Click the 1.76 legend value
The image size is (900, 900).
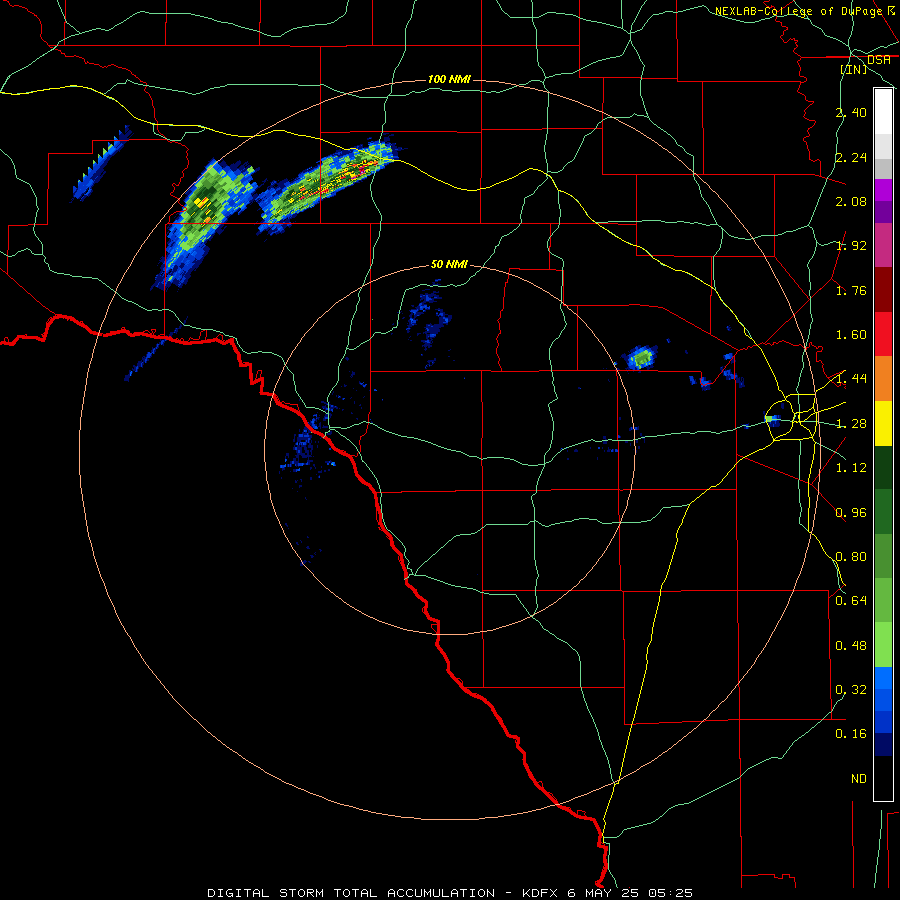[x=851, y=290]
